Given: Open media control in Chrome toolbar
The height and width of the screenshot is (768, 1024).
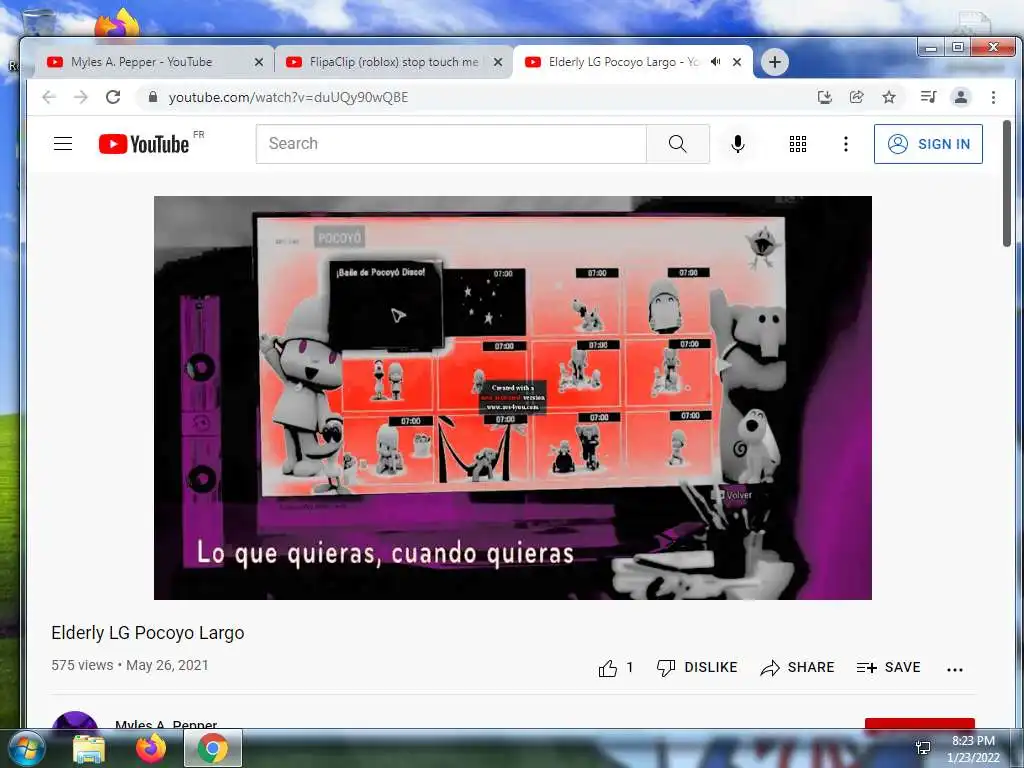Looking at the screenshot, I should 928,97.
